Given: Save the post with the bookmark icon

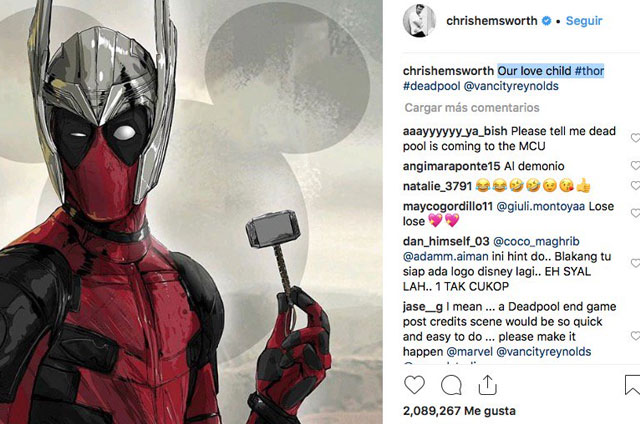Looking at the screenshot, I should (x=632, y=385).
